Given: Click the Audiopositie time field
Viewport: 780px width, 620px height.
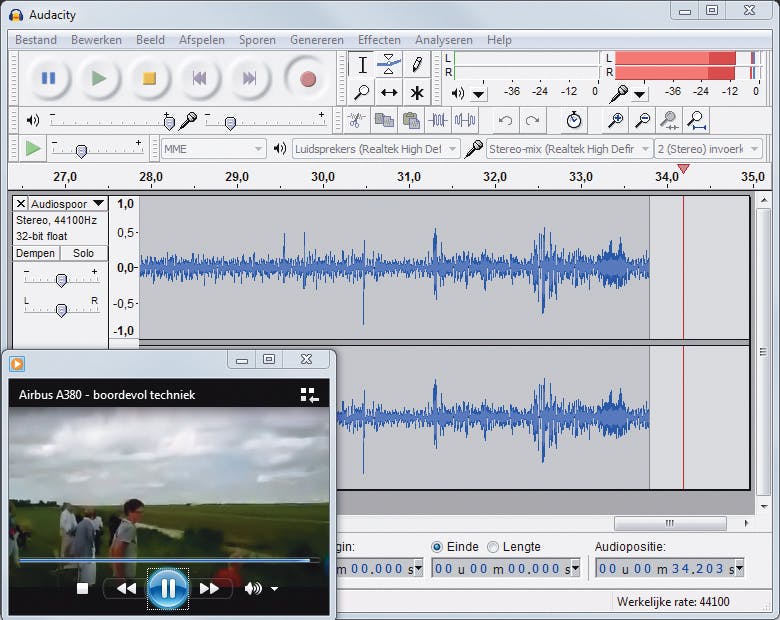Looking at the screenshot, I should tap(665, 569).
